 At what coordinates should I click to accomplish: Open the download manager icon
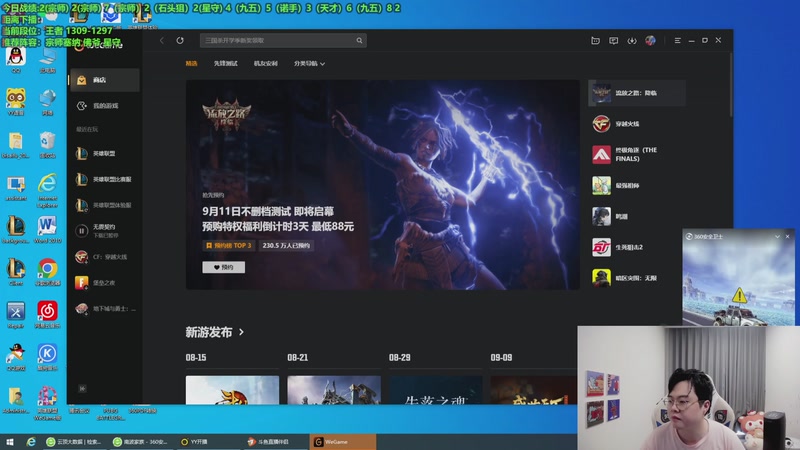coord(632,40)
